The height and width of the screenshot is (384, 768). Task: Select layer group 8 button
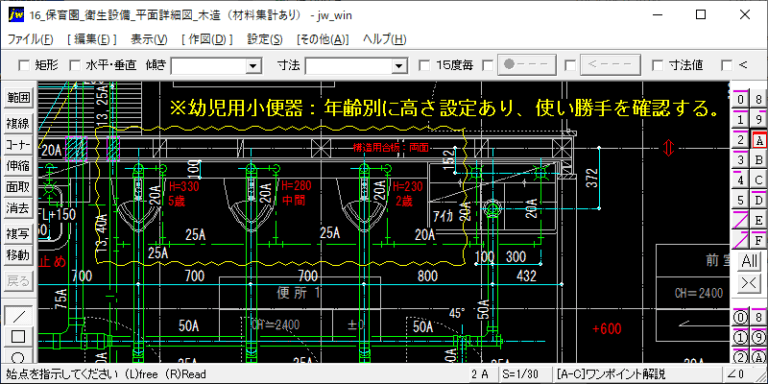[x=759, y=317]
